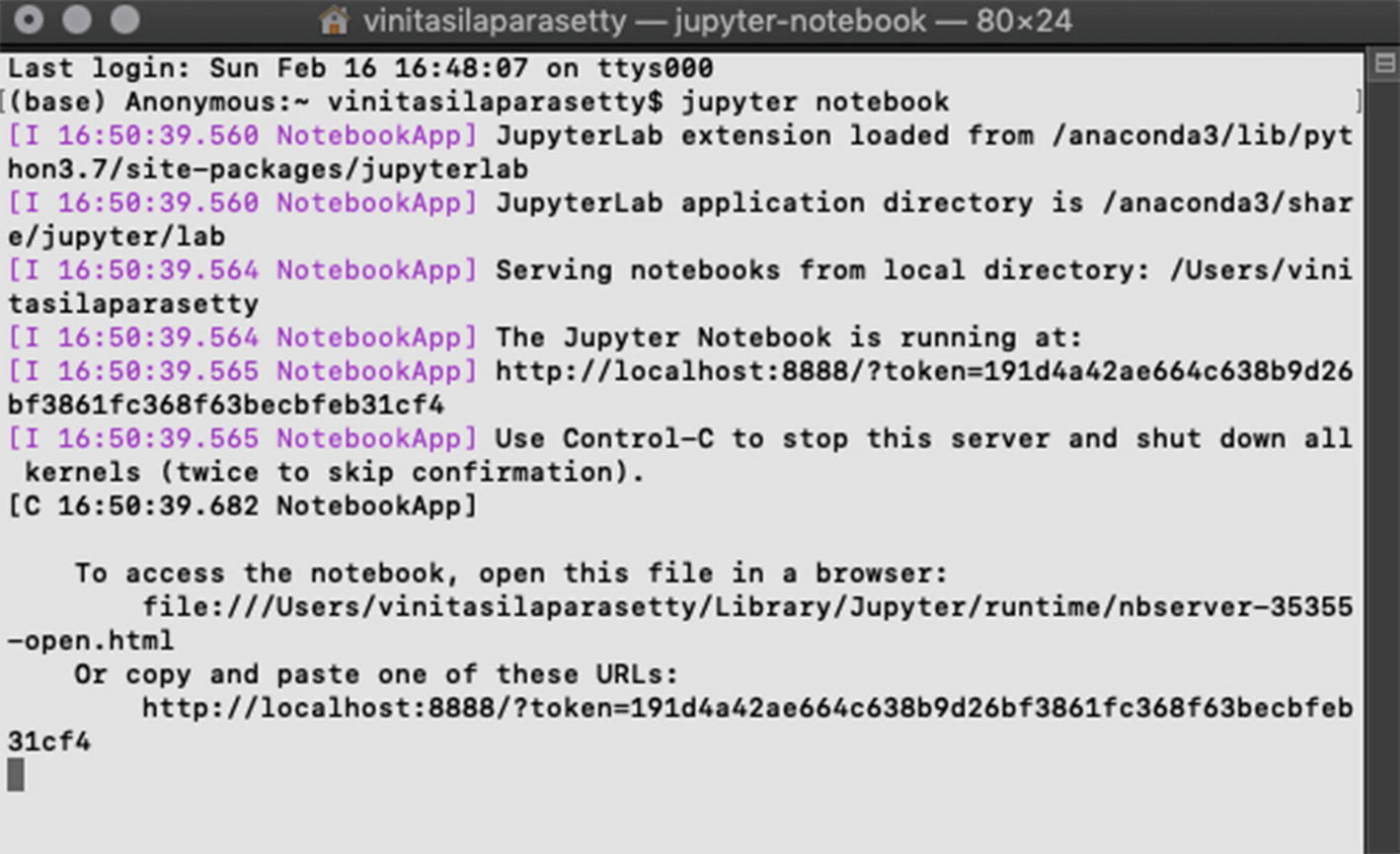Click '-open.html' wrapped filename text
Viewport: 1400px width, 854px height.
(91, 641)
